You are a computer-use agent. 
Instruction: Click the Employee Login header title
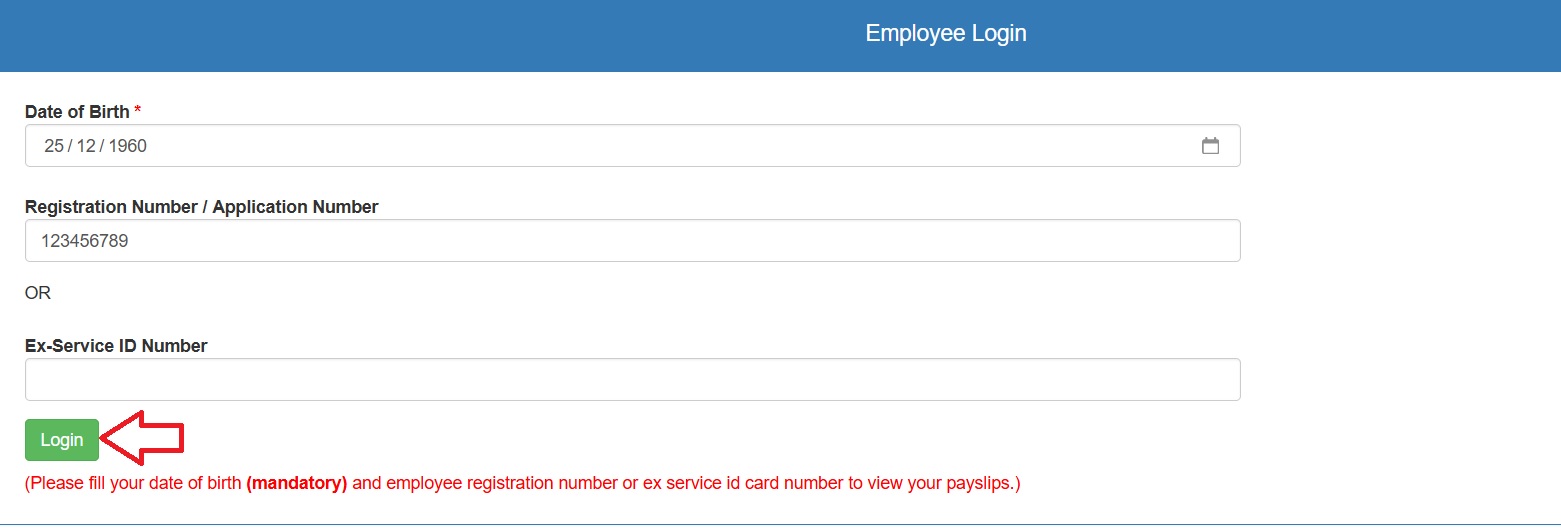pos(945,33)
